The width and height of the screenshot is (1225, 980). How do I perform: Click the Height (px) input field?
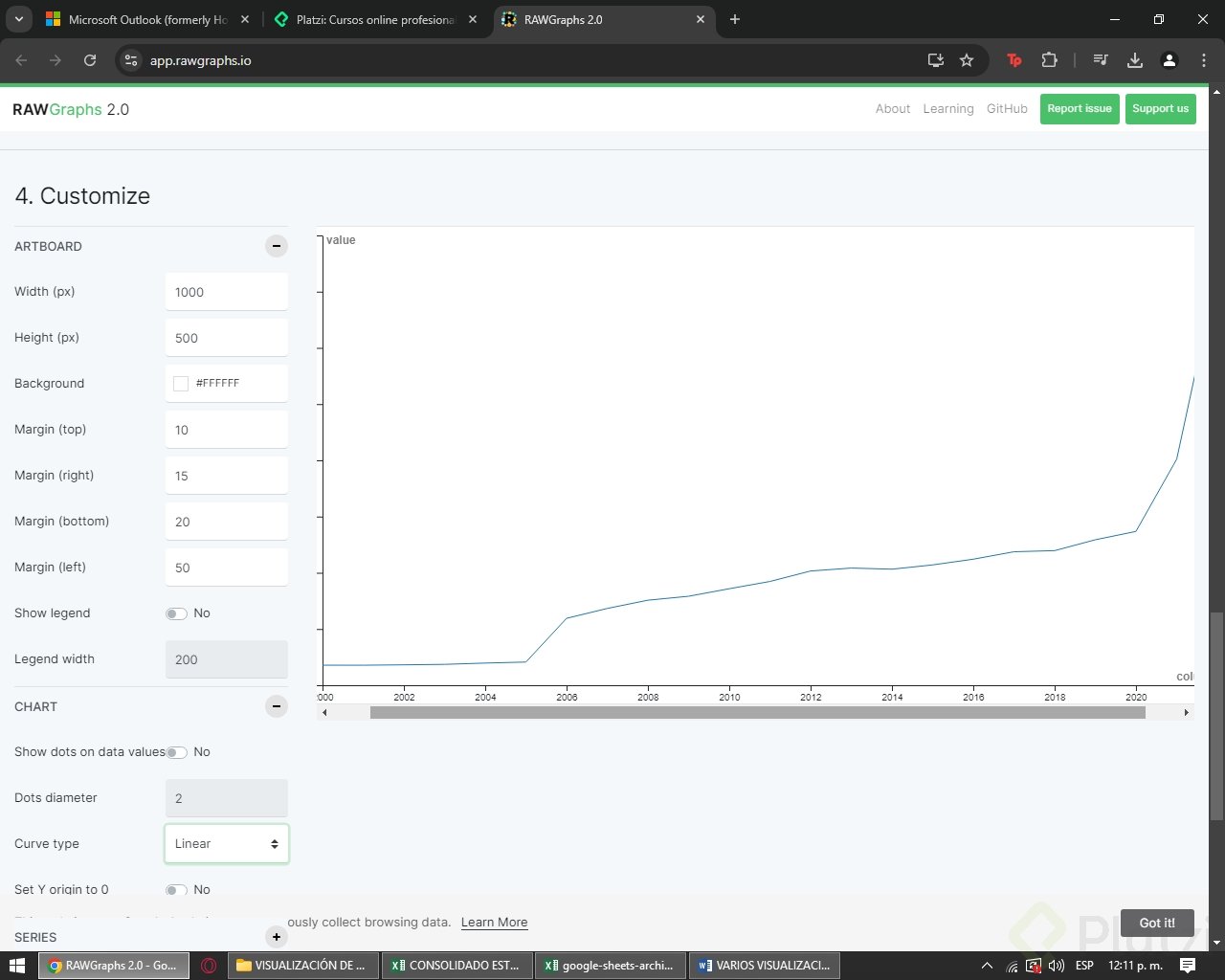point(227,338)
